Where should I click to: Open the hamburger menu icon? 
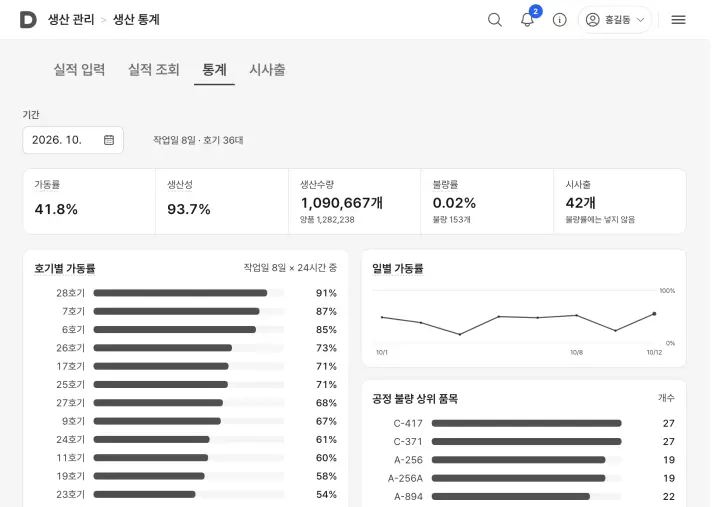(678, 20)
